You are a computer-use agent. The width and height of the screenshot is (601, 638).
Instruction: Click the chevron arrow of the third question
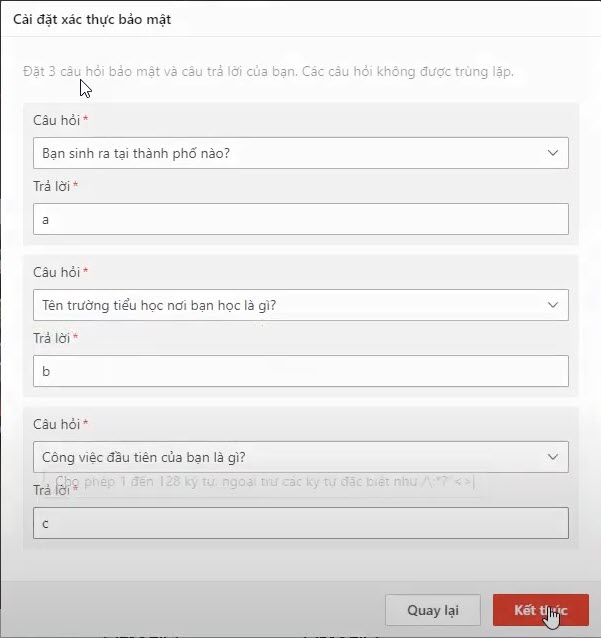click(x=553, y=457)
